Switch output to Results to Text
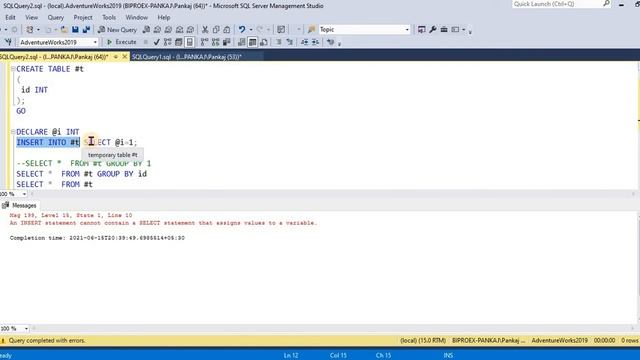 pyautogui.click(x=242, y=42)
